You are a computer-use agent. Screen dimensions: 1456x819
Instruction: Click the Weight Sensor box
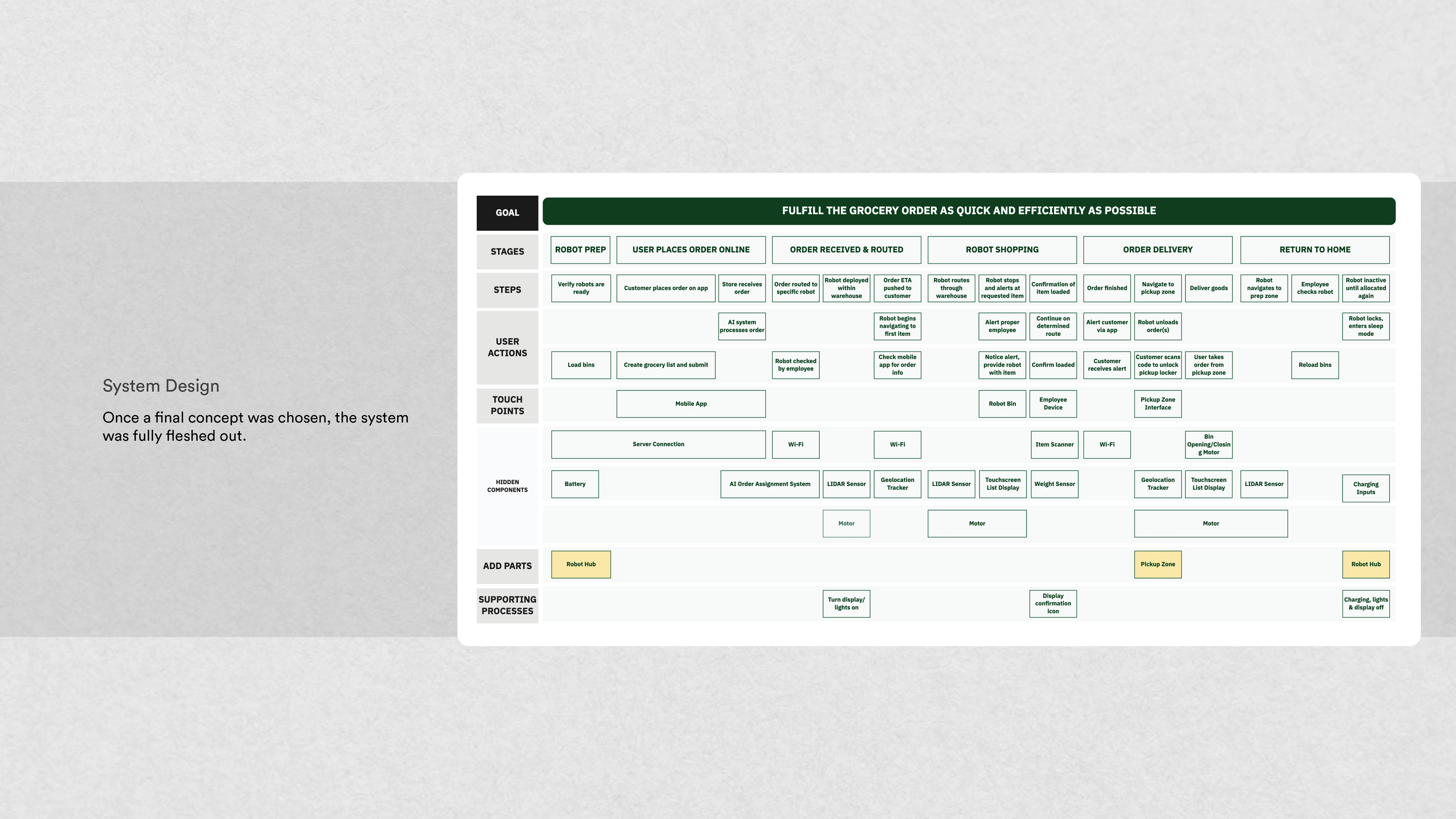click(x=1054, y=484)
